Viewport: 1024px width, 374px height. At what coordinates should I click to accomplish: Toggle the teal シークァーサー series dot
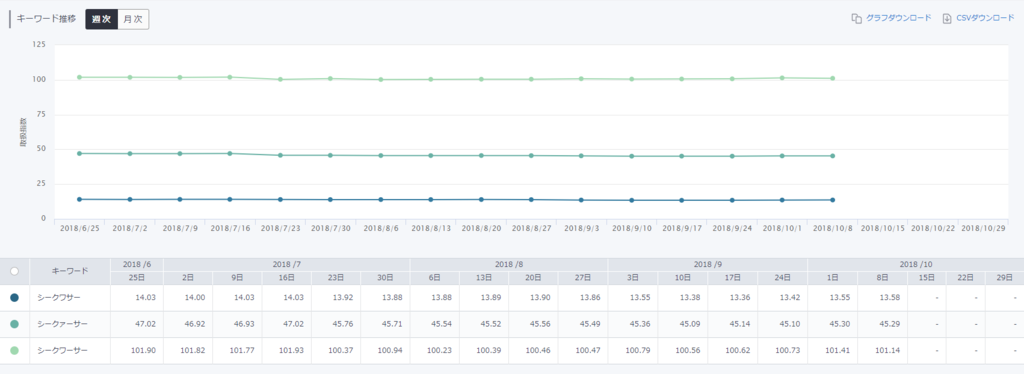point(14,324)
